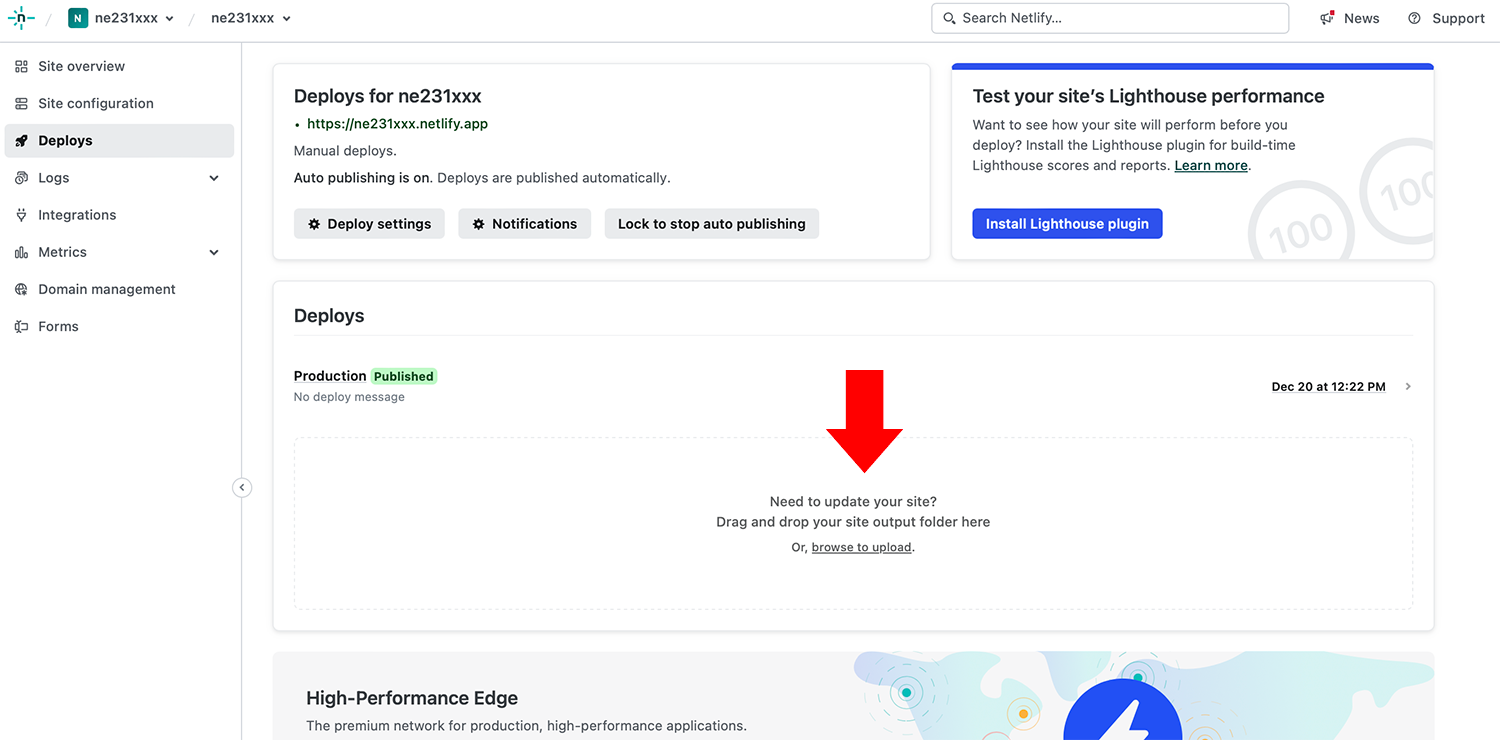Follow the Learn more link

pyautogui.click(x=1211, y=166)
